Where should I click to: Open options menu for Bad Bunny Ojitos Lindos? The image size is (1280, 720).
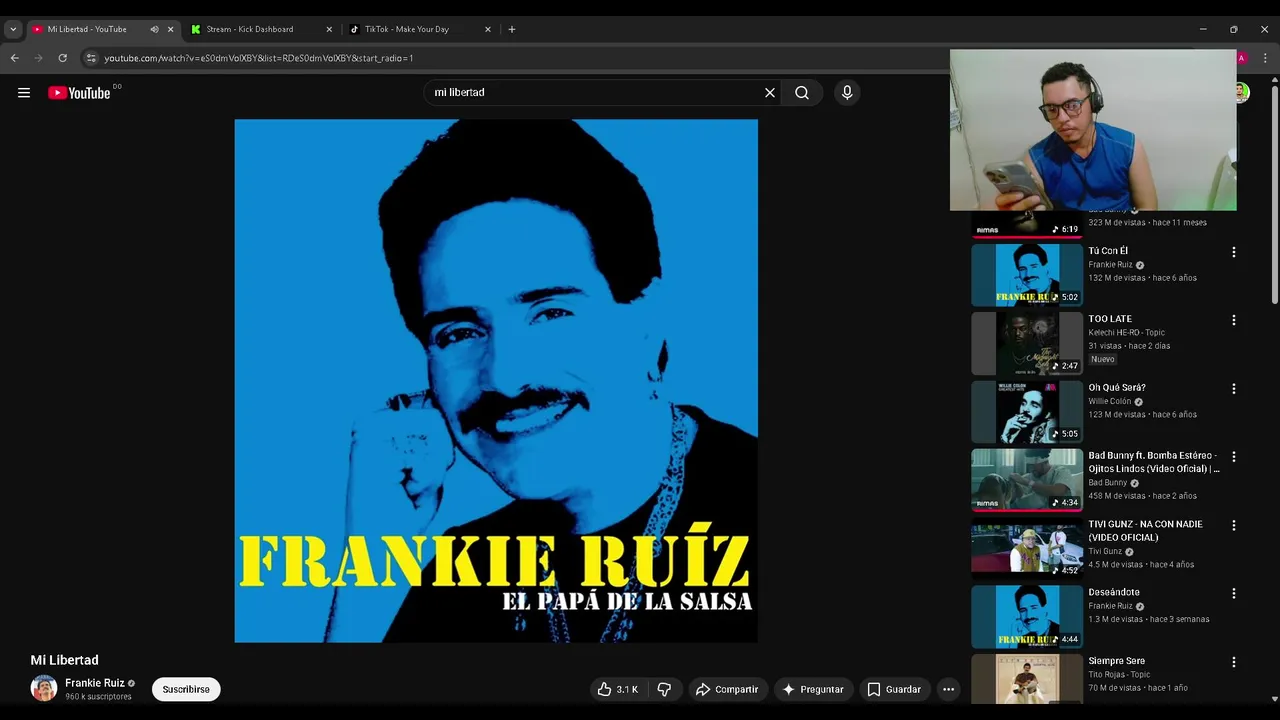point(1233,457)
